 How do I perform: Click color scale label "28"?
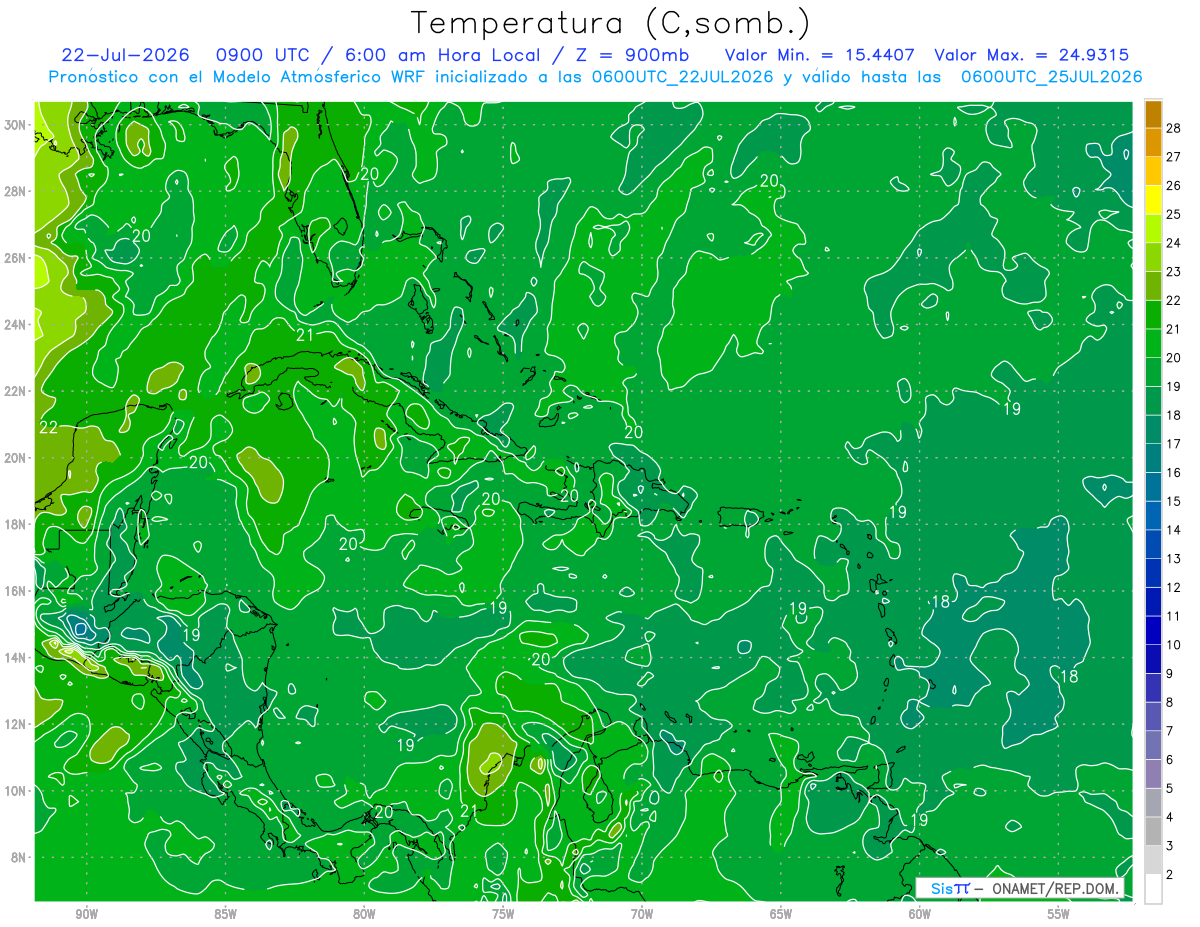pos(1174,127)
